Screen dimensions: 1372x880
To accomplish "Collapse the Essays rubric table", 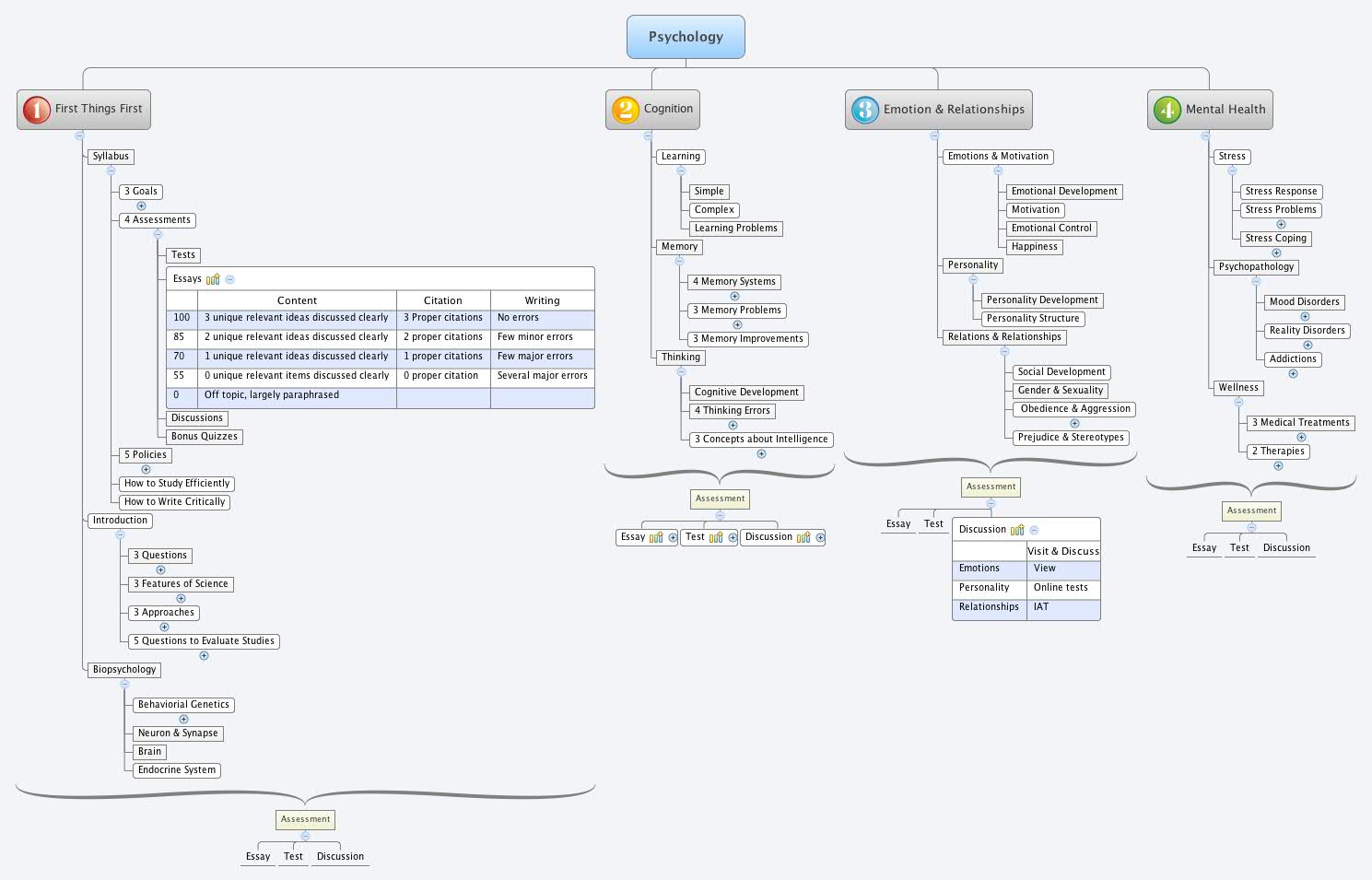I will (229, 279).
